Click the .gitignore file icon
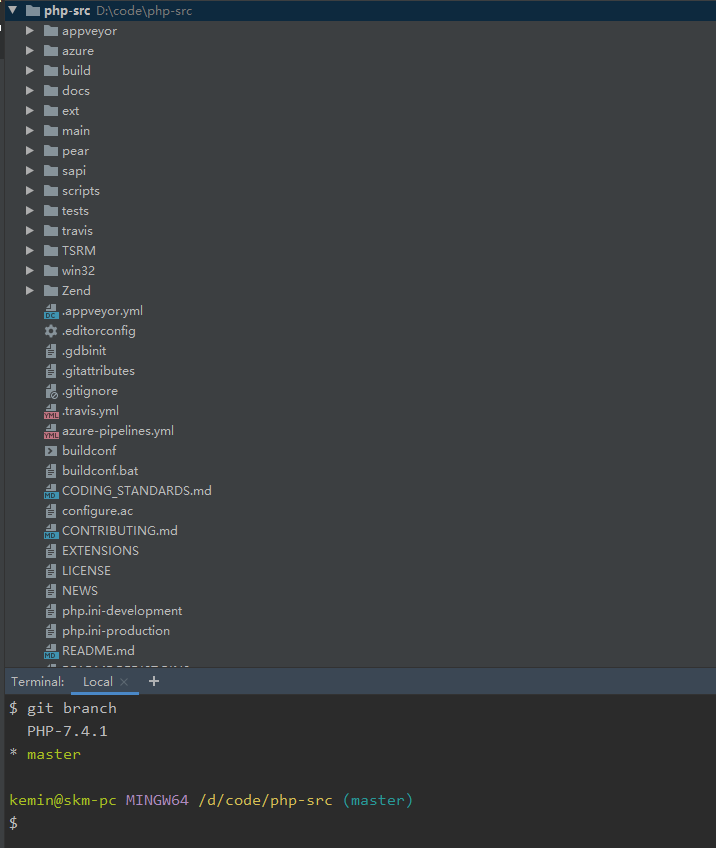This screenshot has width=716, height=848. 51,392
